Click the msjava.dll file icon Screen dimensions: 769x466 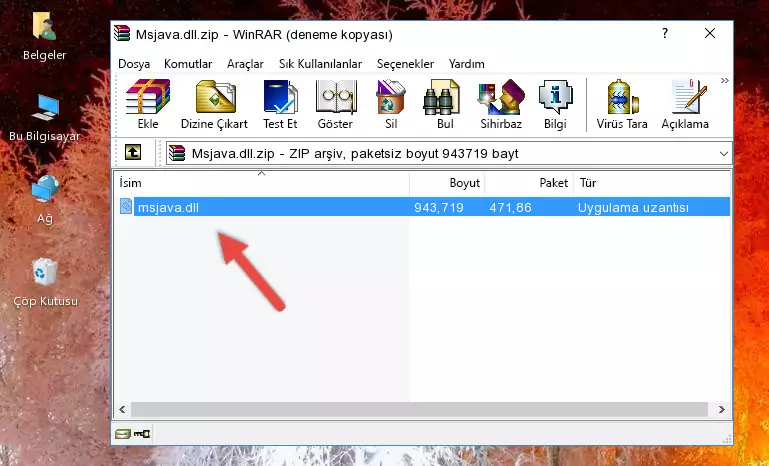(126, 207)
